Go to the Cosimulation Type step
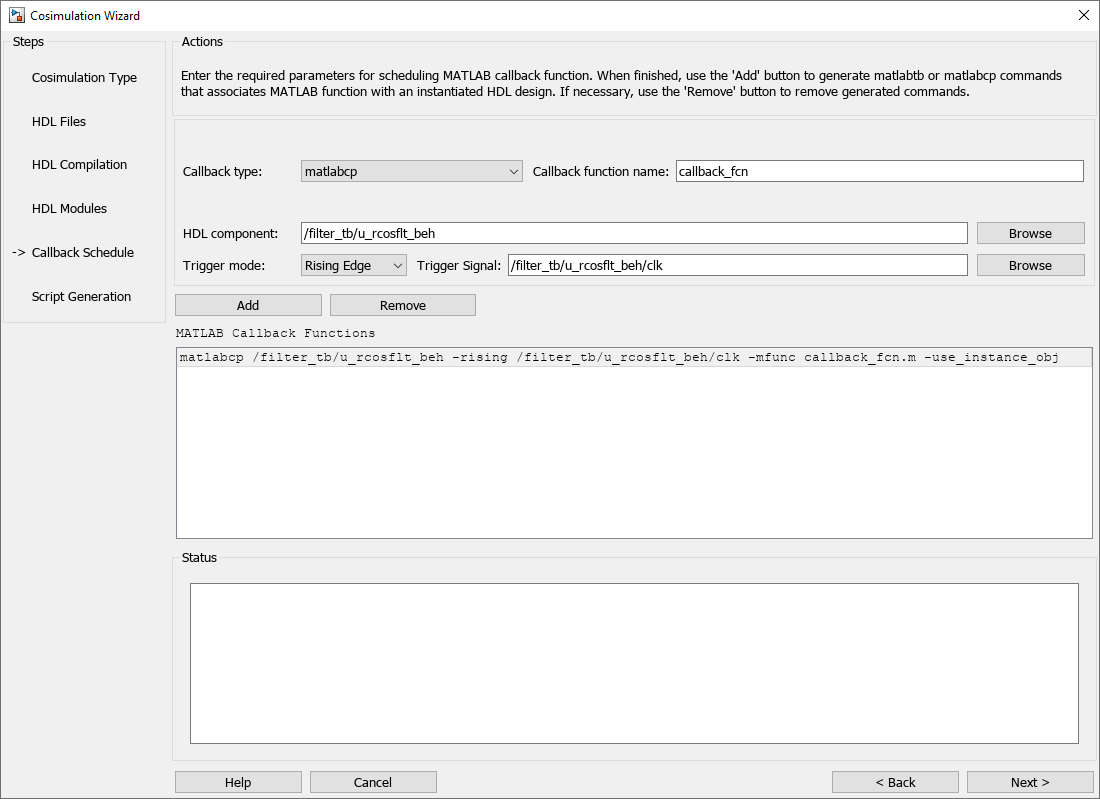This screenshot has height=799, width=1100. (x=84, y=78)
